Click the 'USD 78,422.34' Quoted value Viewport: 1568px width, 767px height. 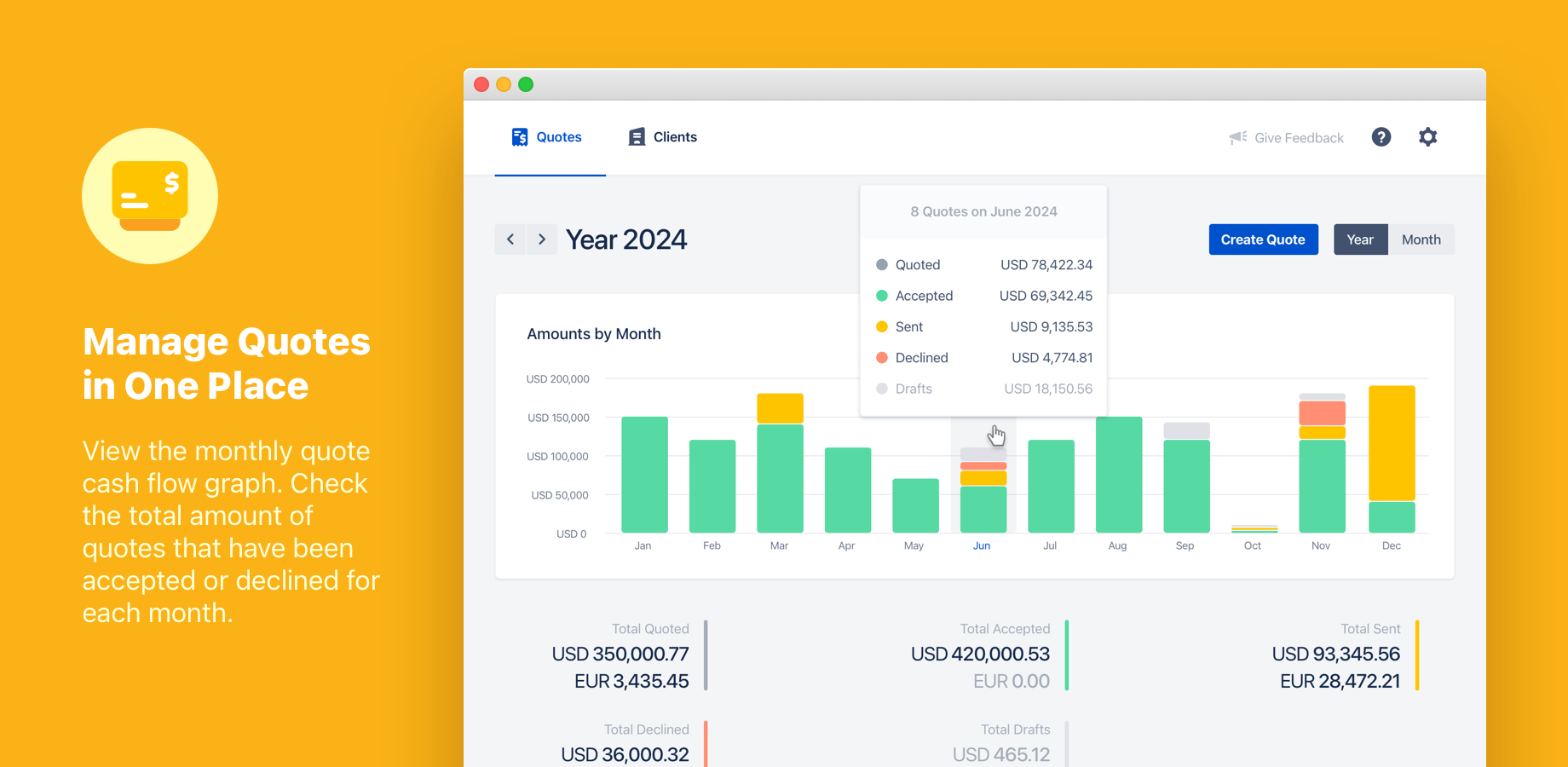(x=1046, y=265)
